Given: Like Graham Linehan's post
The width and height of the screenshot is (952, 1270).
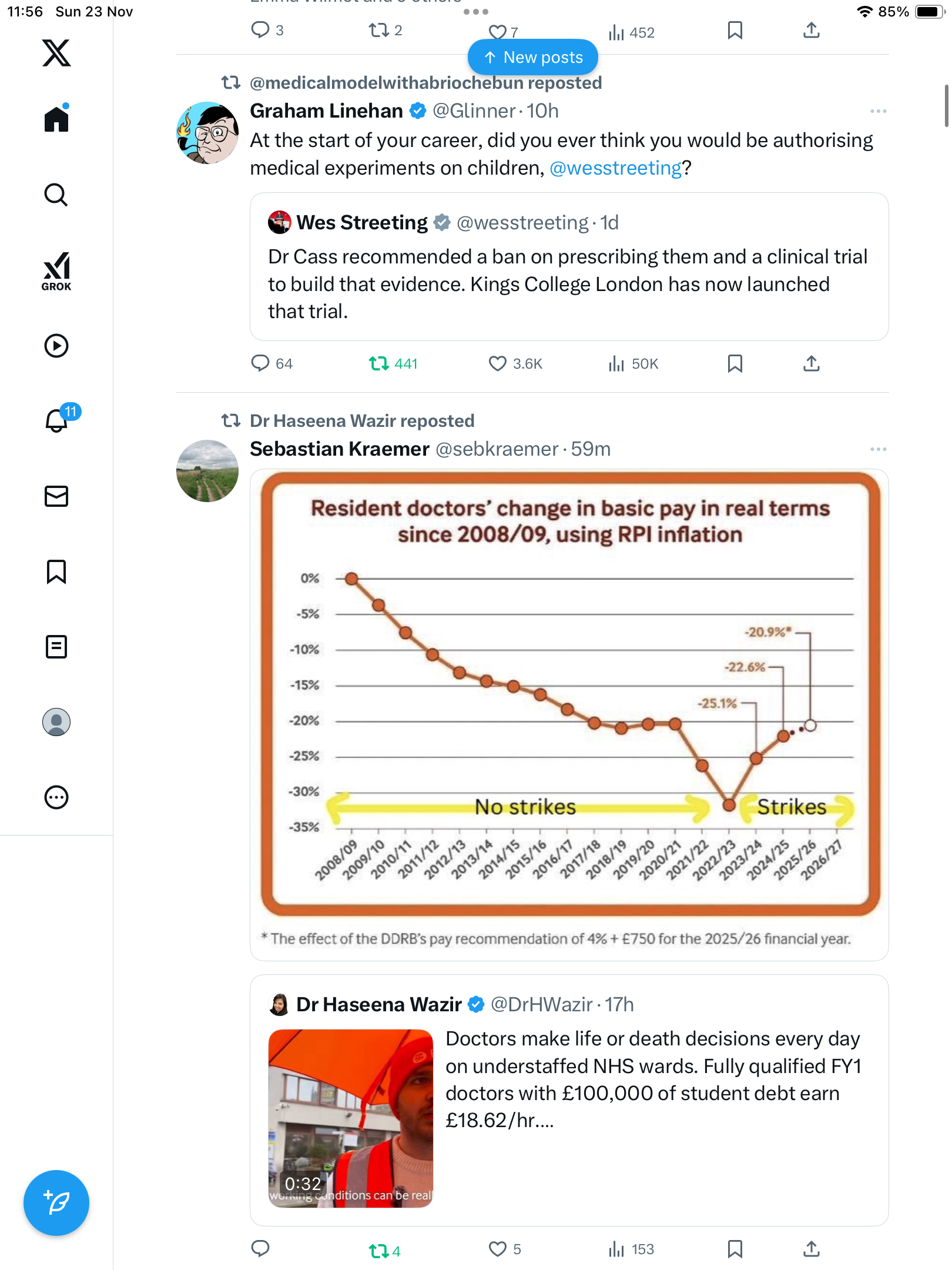Looking at the screenshot, I should point(498,364).
